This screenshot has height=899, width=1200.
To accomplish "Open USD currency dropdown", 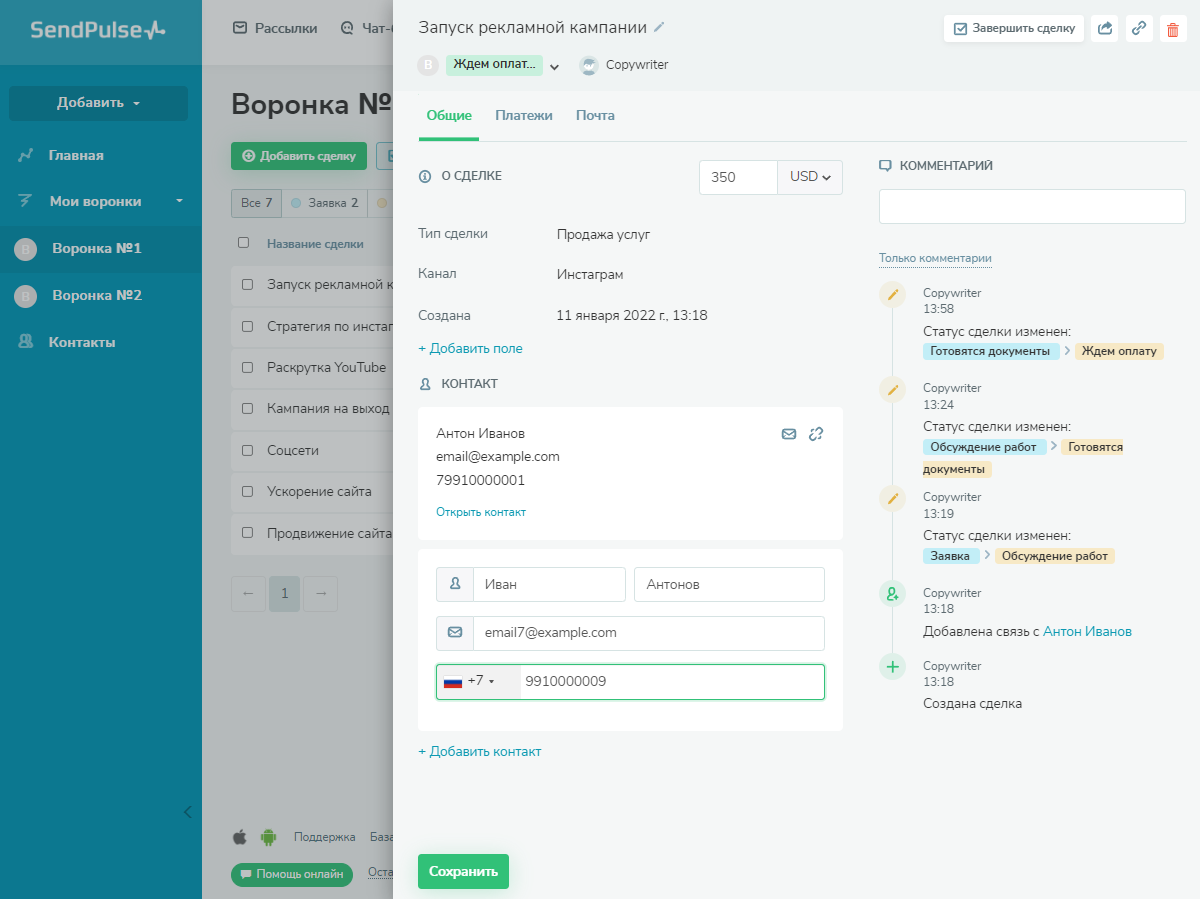I will pyautogui.click(x=810, y=177).
